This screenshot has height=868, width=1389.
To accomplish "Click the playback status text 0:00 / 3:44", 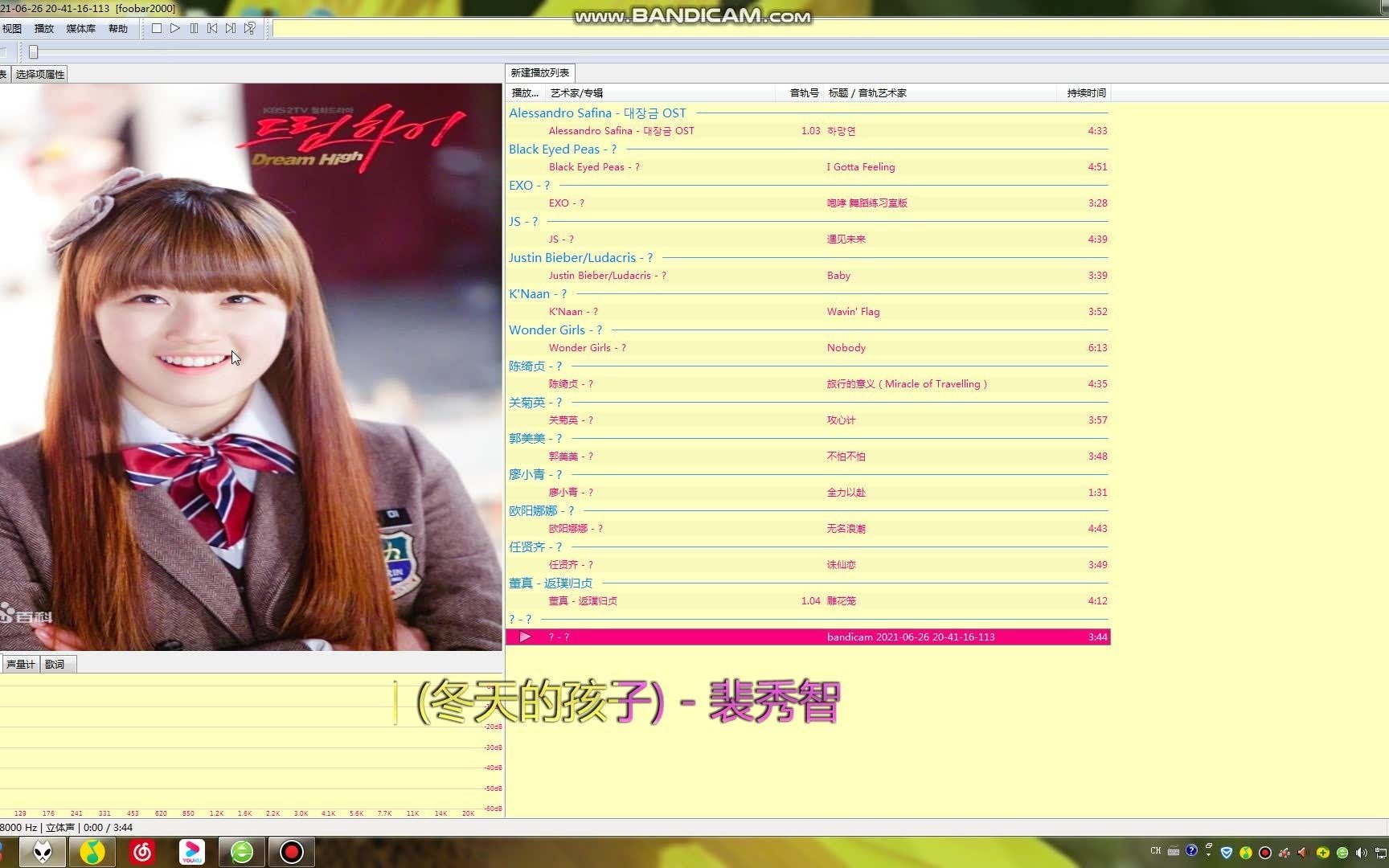I will coord(108,828).
